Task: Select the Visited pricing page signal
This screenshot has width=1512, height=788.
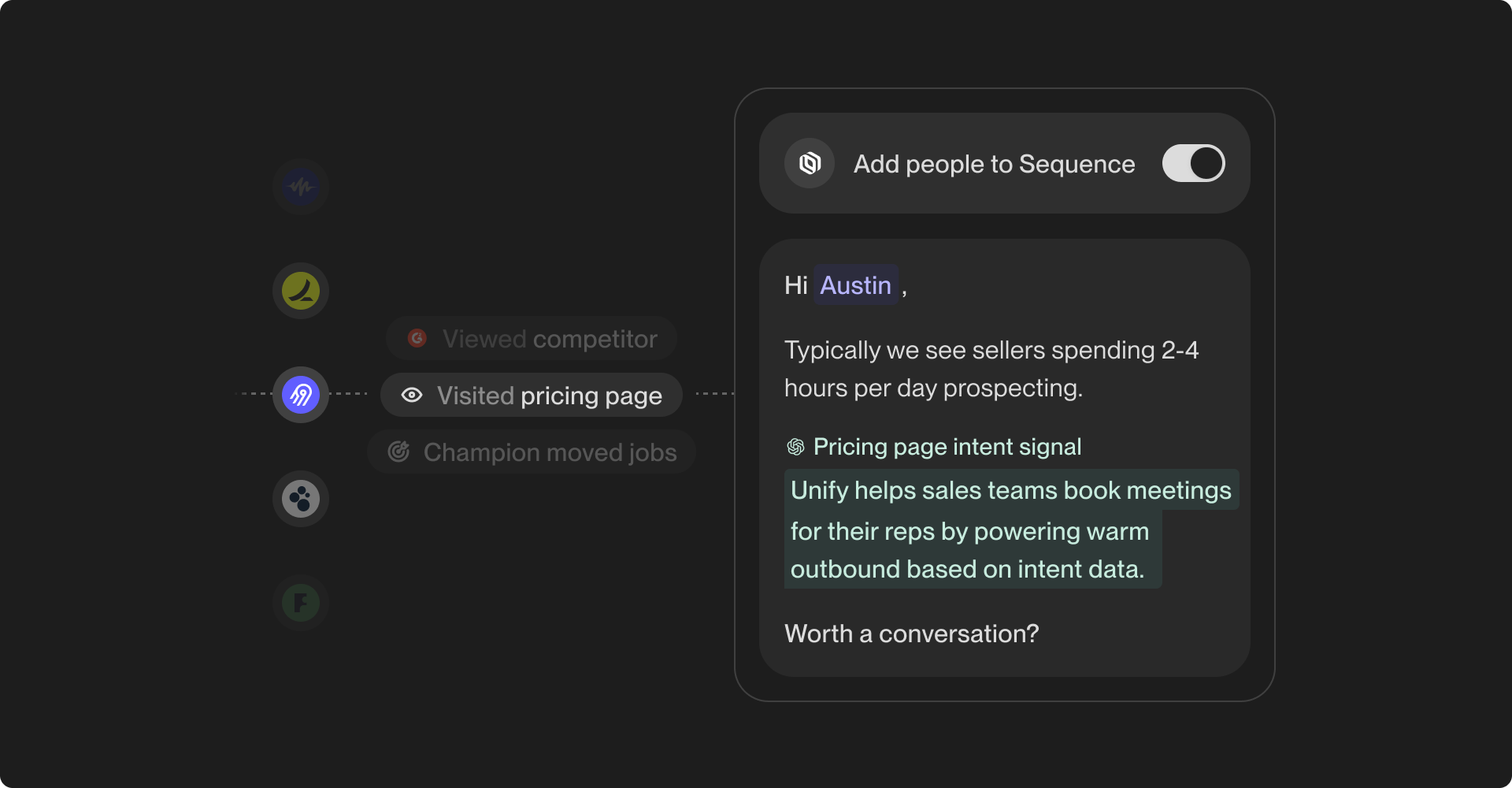Action: click(x=532, y=395)
